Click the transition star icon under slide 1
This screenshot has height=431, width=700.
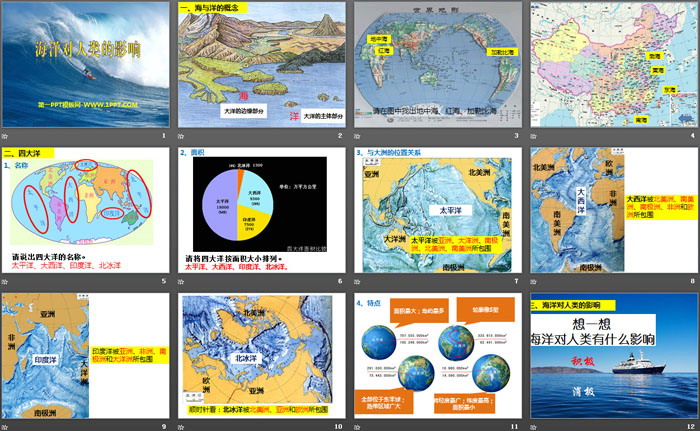[x=6, y=134]
